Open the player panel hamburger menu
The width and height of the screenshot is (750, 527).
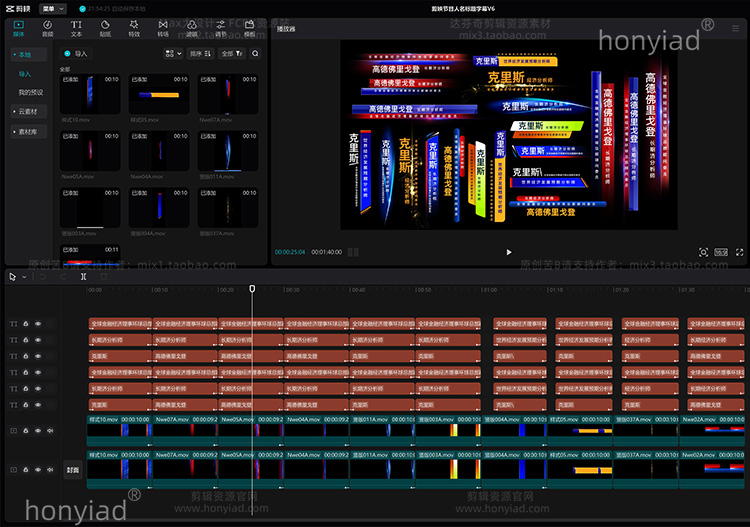736,29
